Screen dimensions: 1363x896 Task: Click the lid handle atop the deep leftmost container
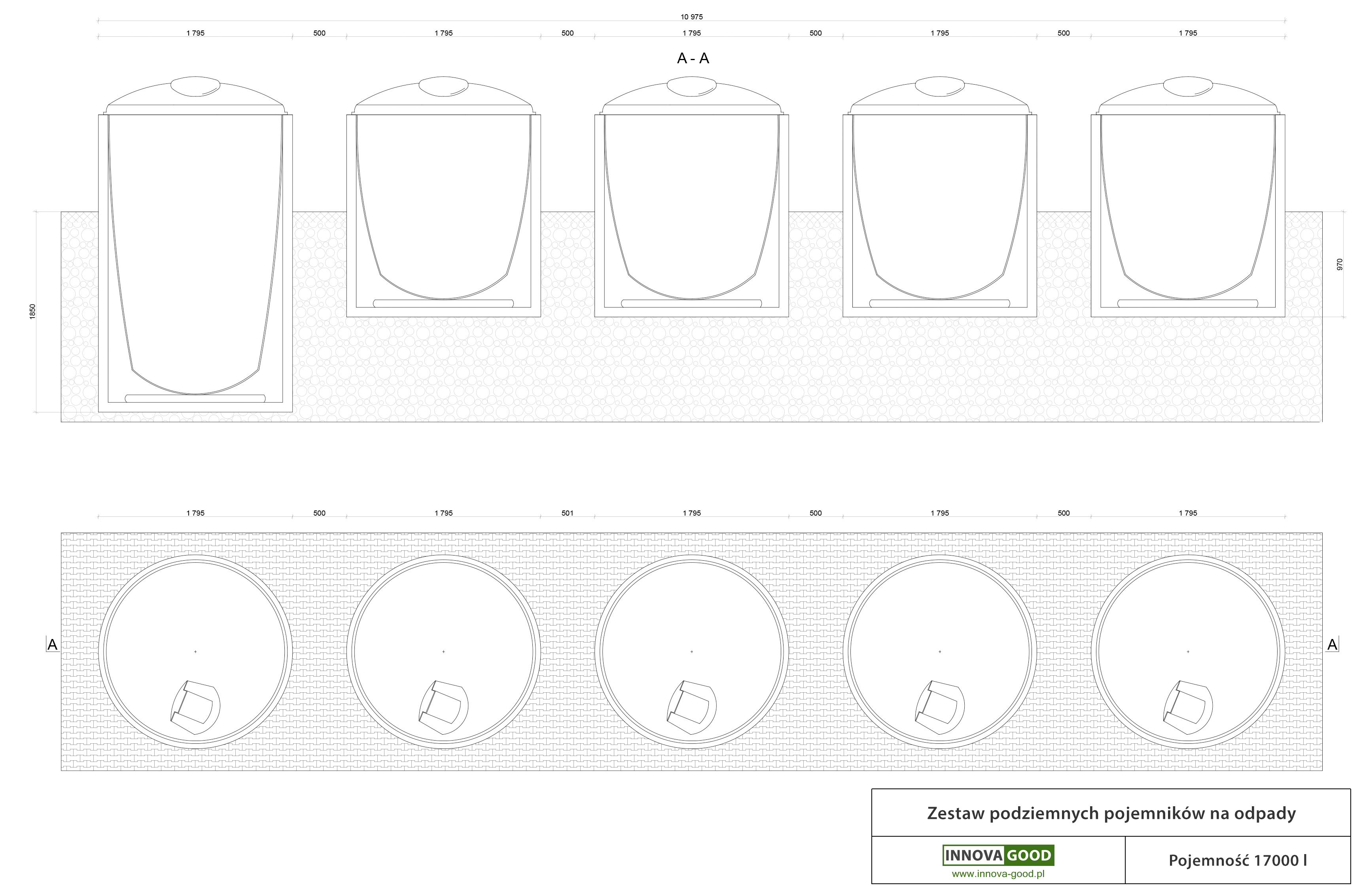point(195,87)
